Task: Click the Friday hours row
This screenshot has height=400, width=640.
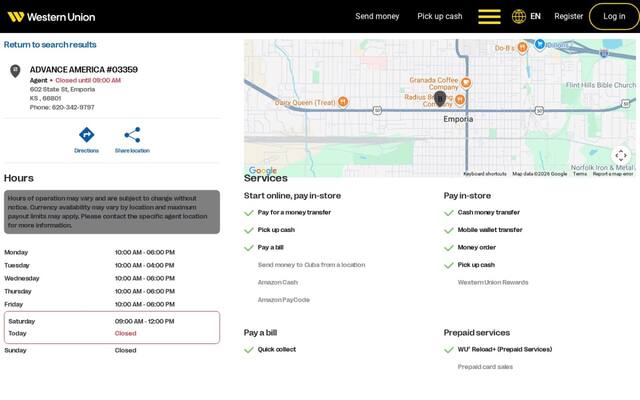Action: pyautogui.click(x=112, y=304)
